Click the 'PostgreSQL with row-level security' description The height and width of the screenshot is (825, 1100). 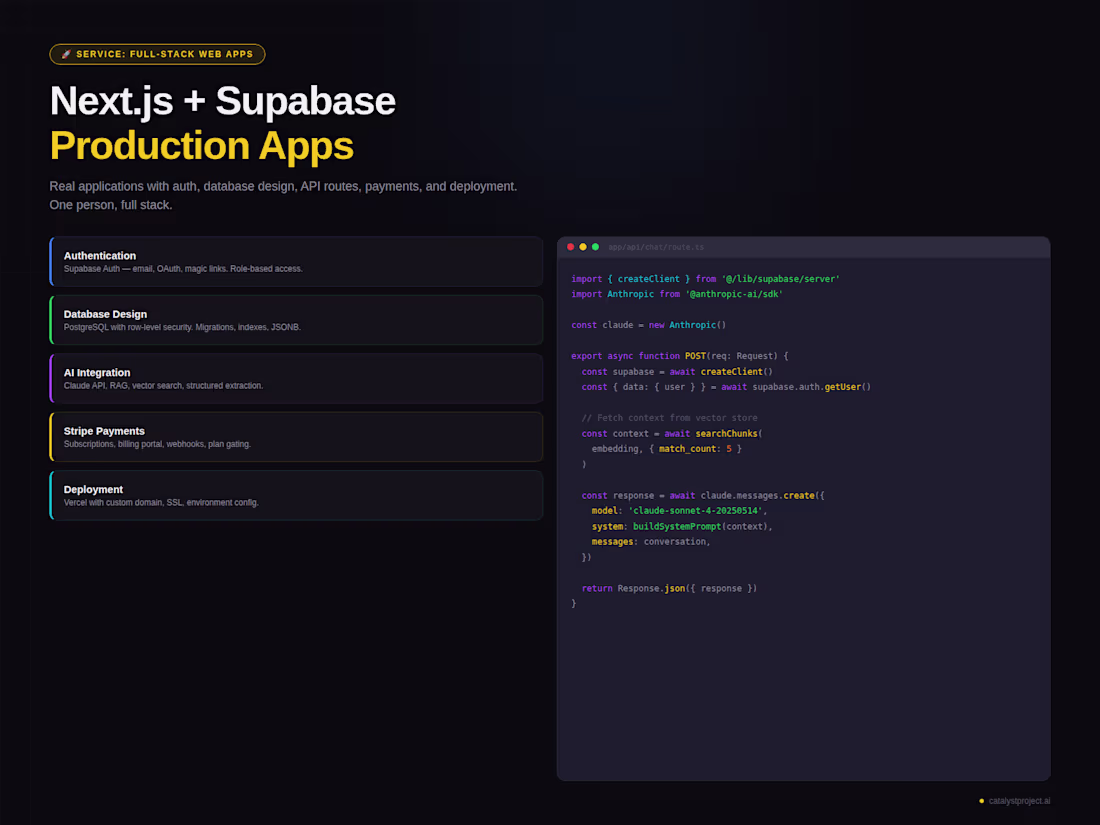click(182, 328)
